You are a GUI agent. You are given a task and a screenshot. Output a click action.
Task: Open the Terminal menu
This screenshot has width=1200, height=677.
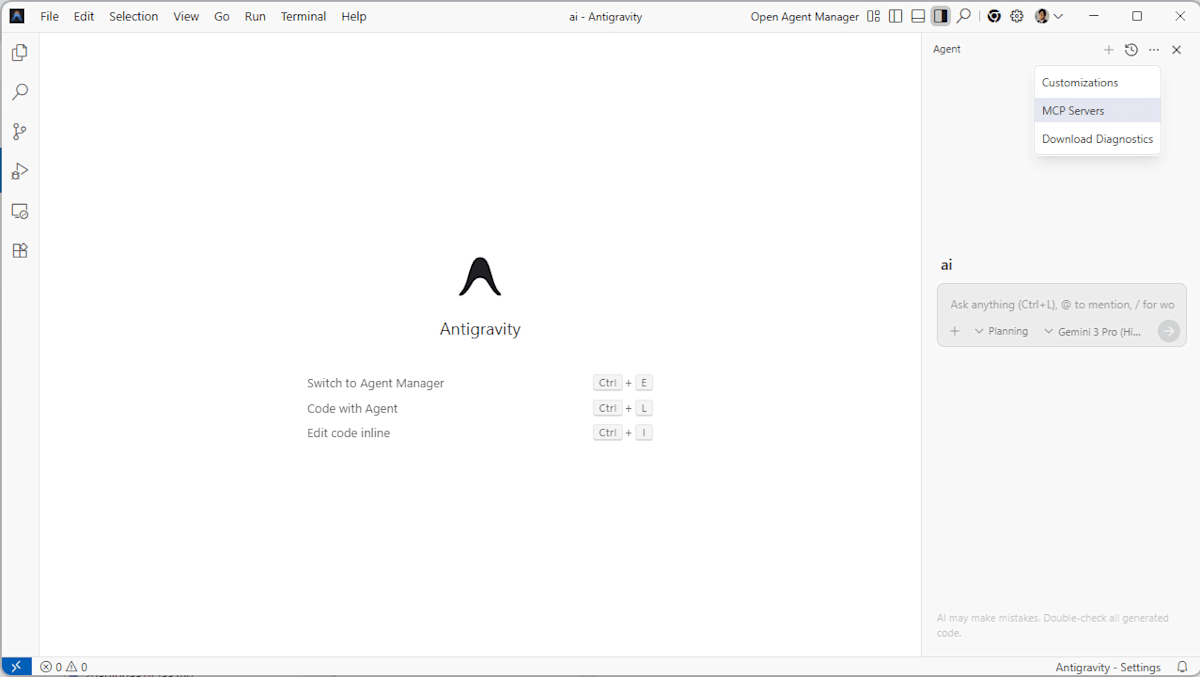[303, 16]
